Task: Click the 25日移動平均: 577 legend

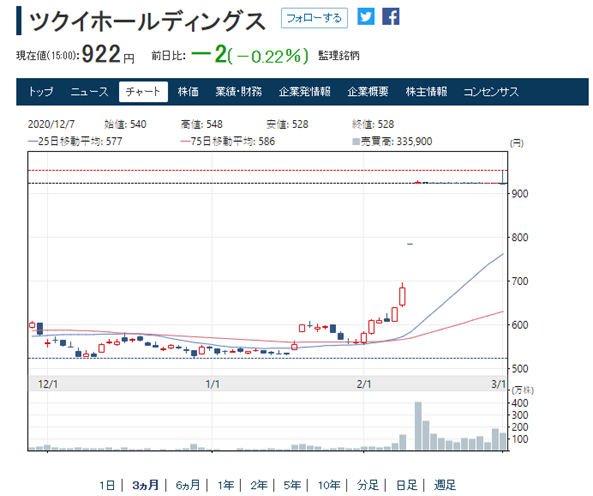Action: [75, 141]
